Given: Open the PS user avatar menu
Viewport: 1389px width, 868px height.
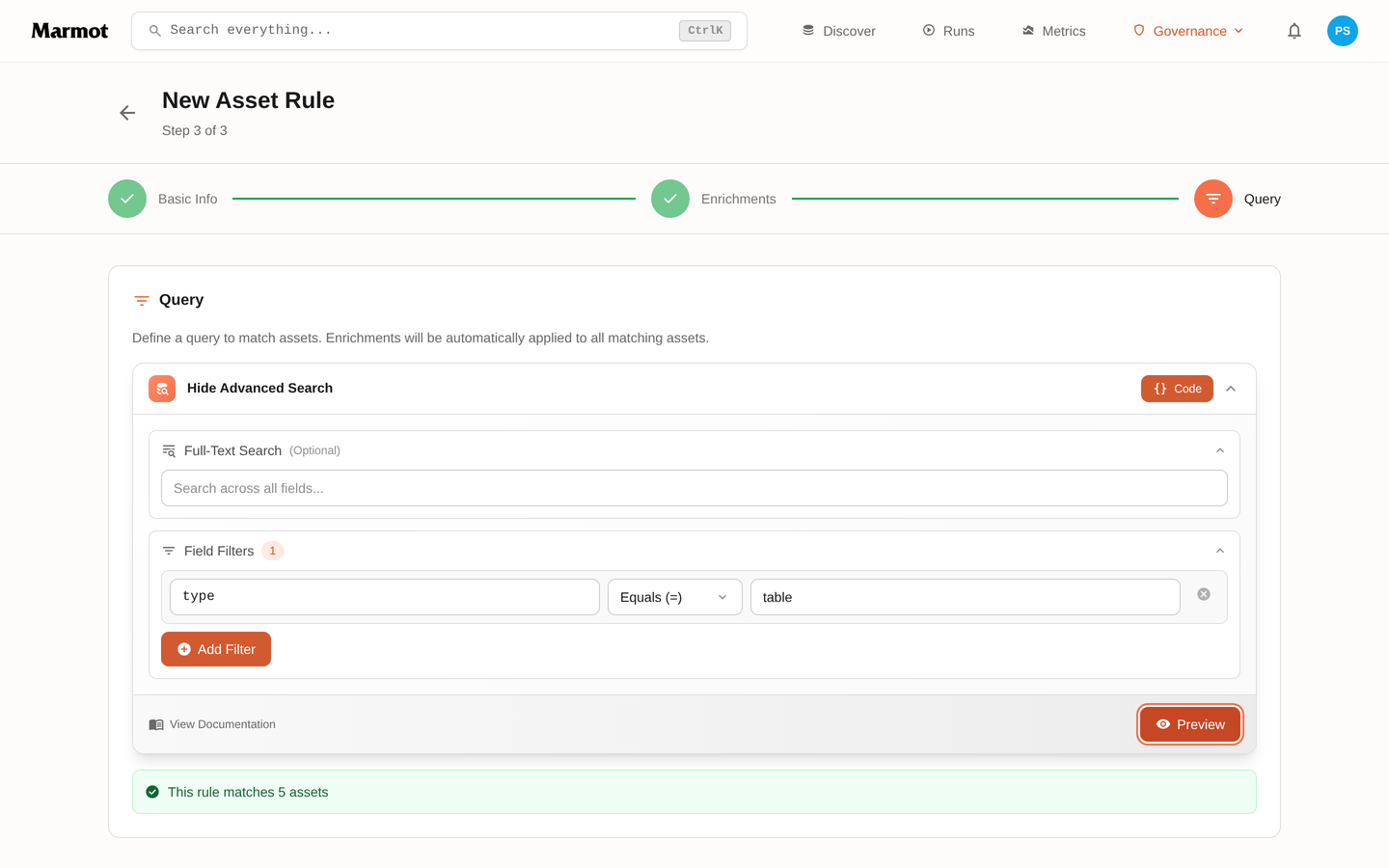Looking at the screenshot, I should [x=1343, y=31].
